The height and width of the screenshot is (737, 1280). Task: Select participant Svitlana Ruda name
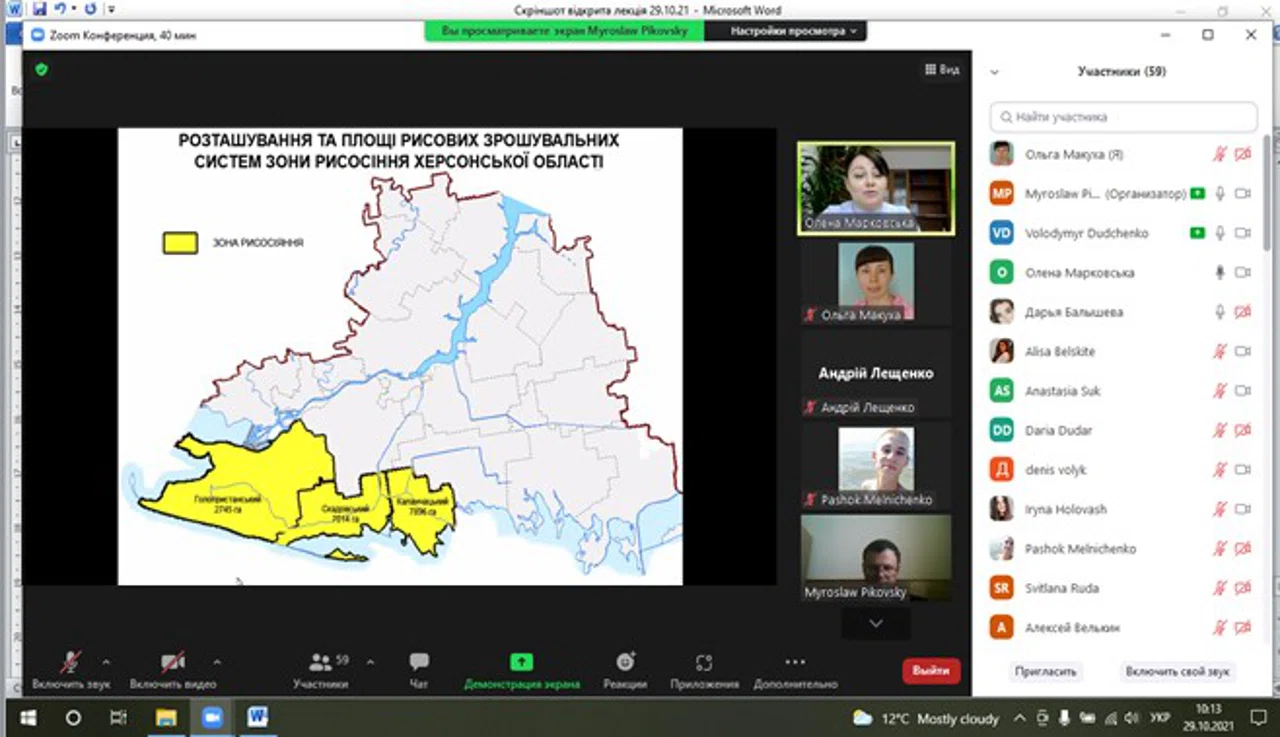tap(1061, 589)
